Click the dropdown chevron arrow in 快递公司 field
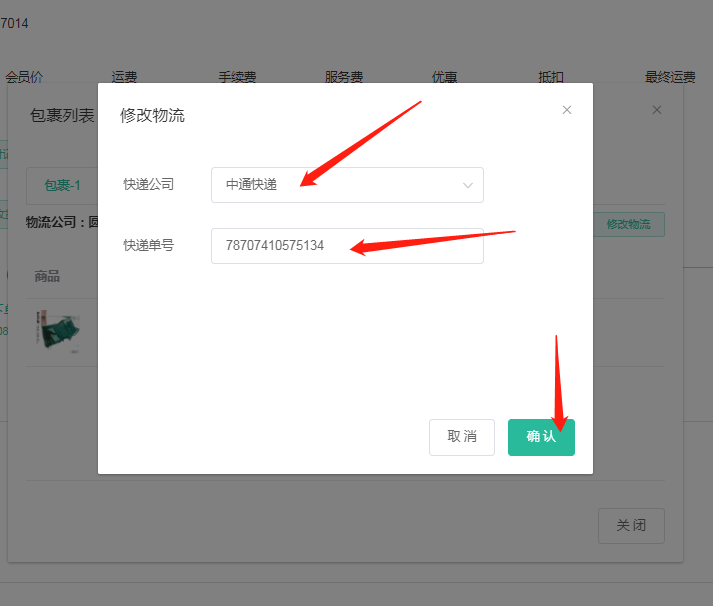 (x=467, y=185)
